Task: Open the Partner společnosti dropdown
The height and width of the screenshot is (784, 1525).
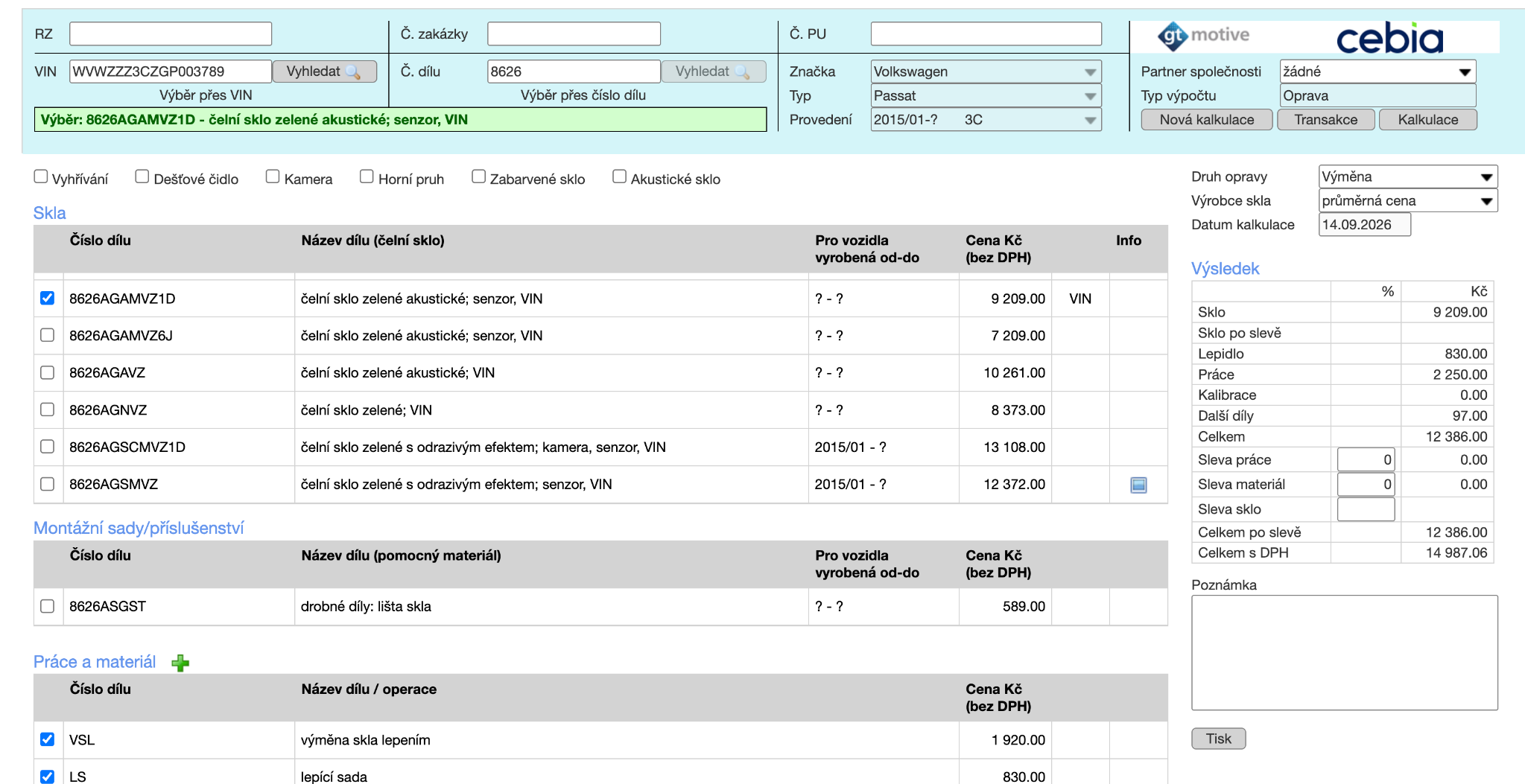Action: (1377, 71)
